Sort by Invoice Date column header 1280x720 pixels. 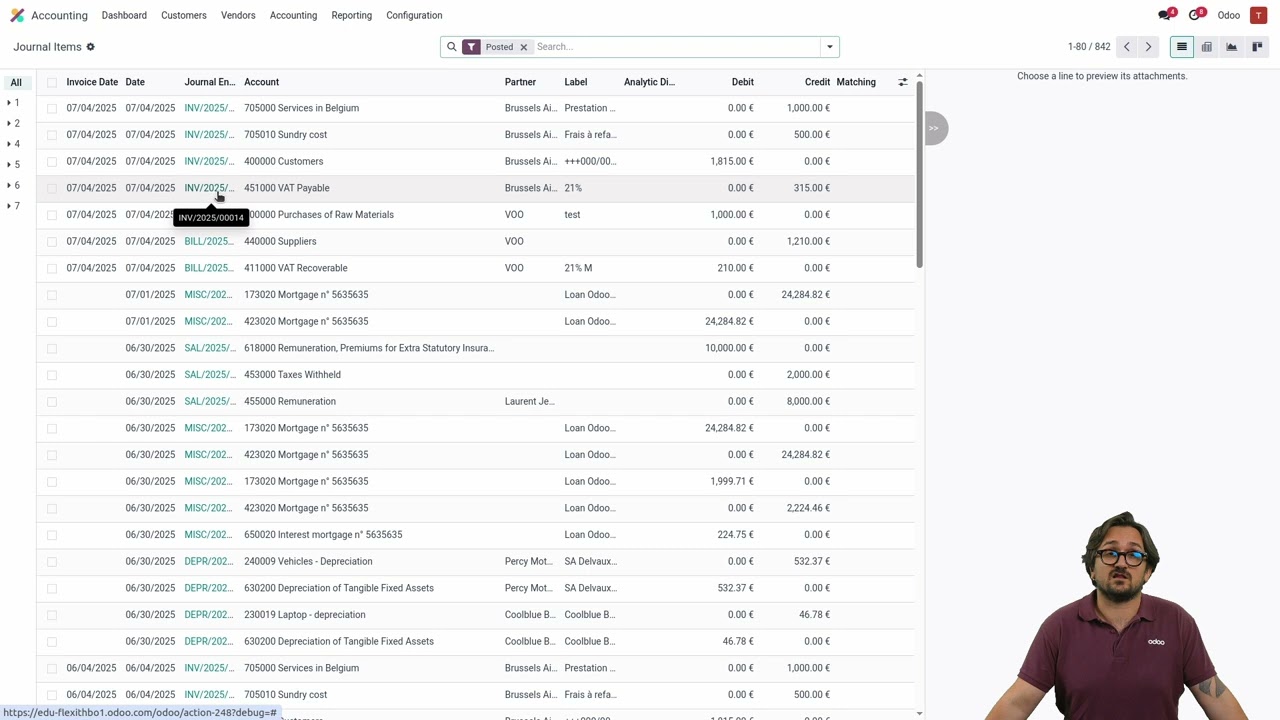click(92, 82)
